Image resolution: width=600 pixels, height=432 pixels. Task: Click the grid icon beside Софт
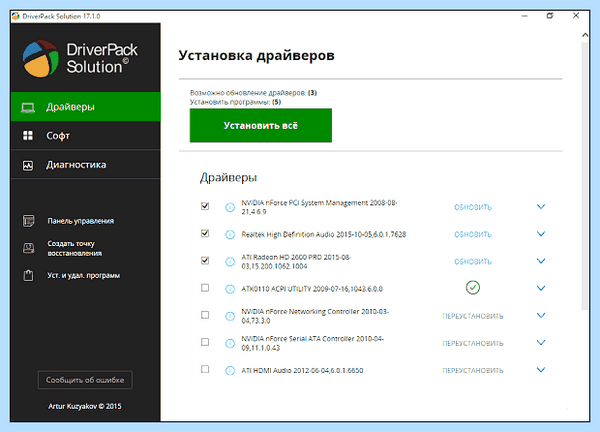pyautogui.click(x=28, y=135)
